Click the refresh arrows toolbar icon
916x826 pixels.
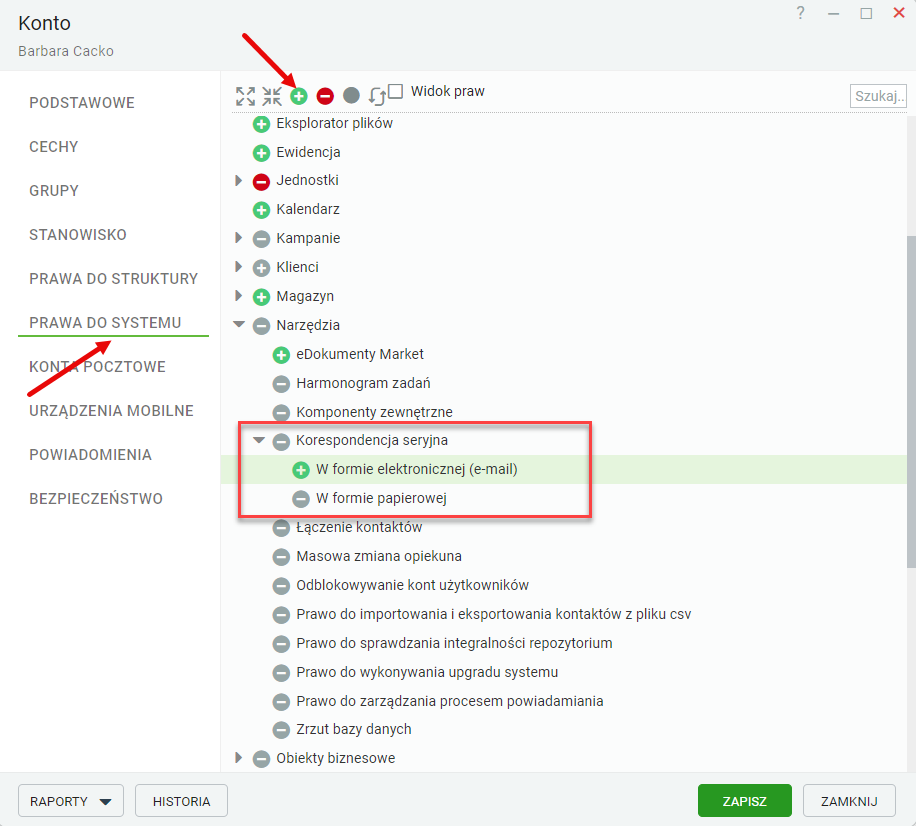377,96
